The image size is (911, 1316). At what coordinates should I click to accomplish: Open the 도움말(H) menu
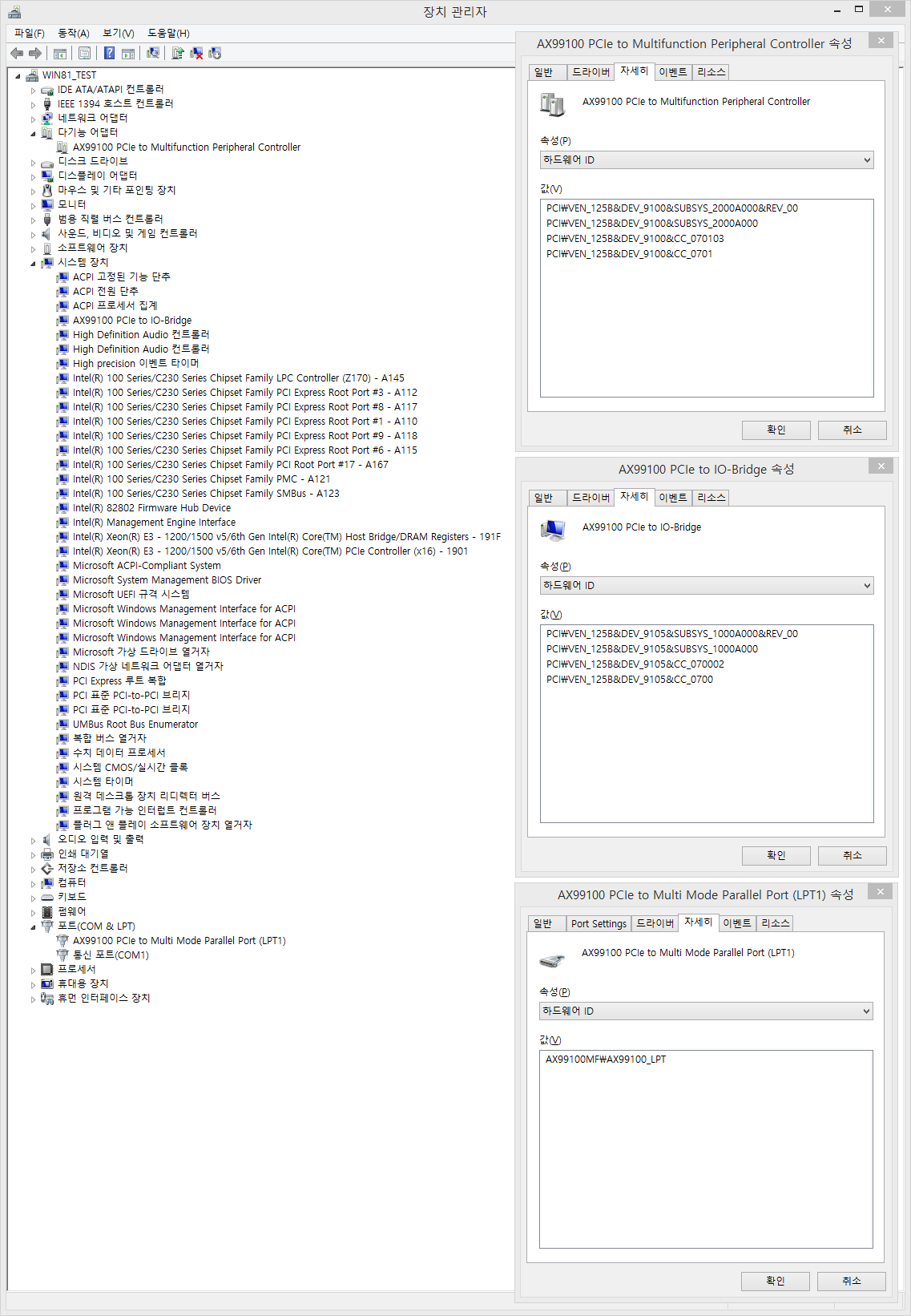[168, 33]
